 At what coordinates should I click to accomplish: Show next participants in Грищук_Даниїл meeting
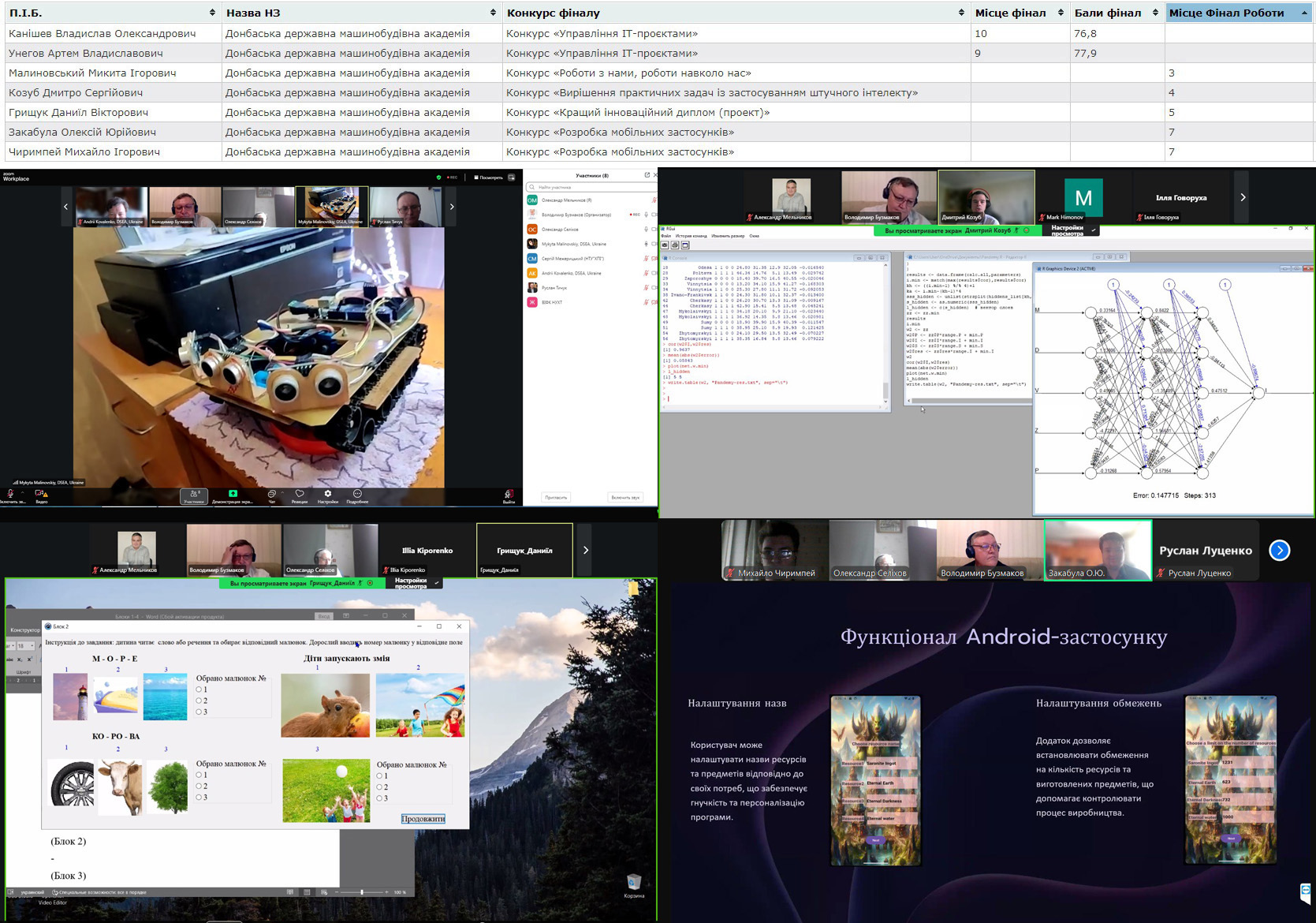(x=585, y=550)
